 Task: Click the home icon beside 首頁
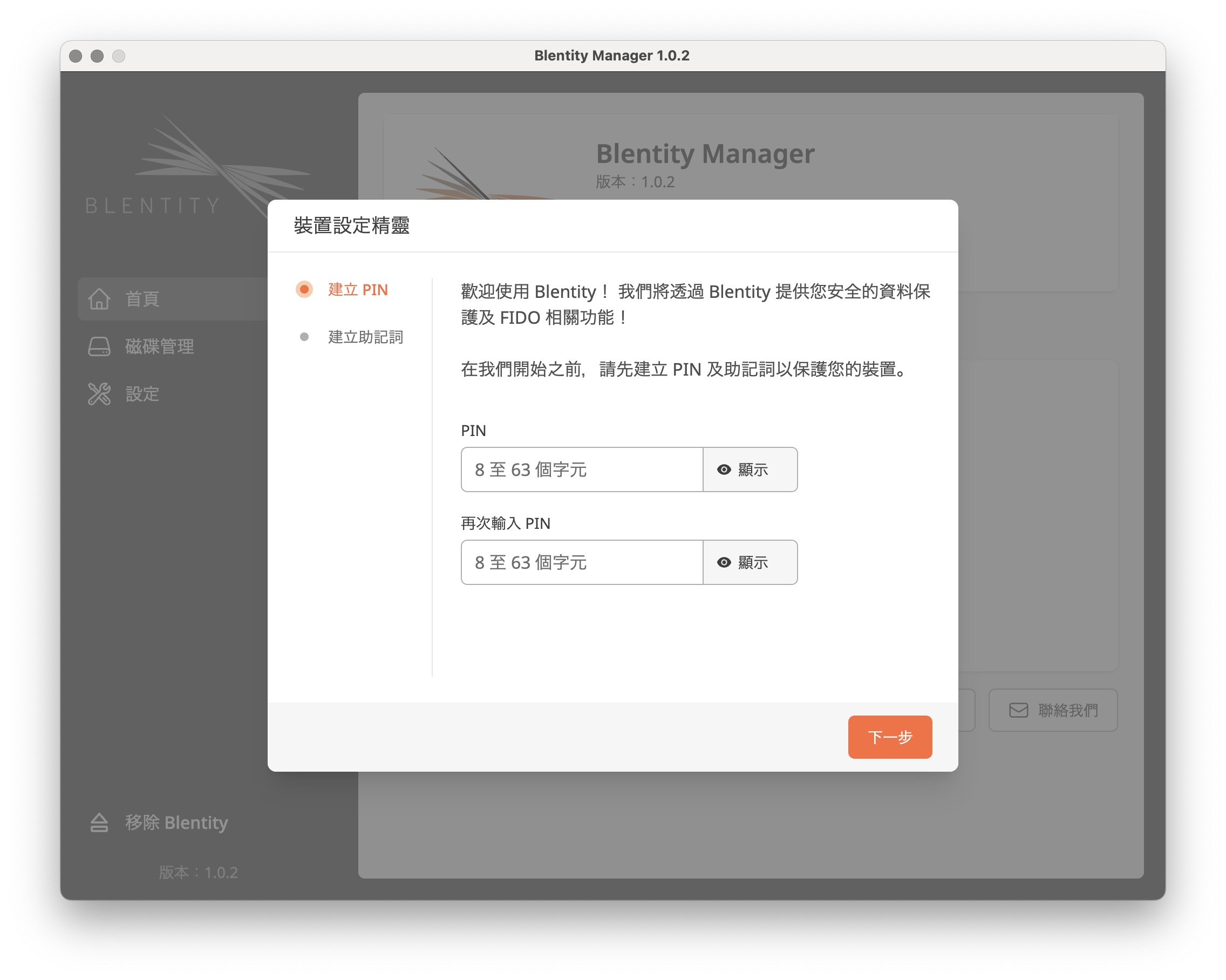click(x=99, y=298)
